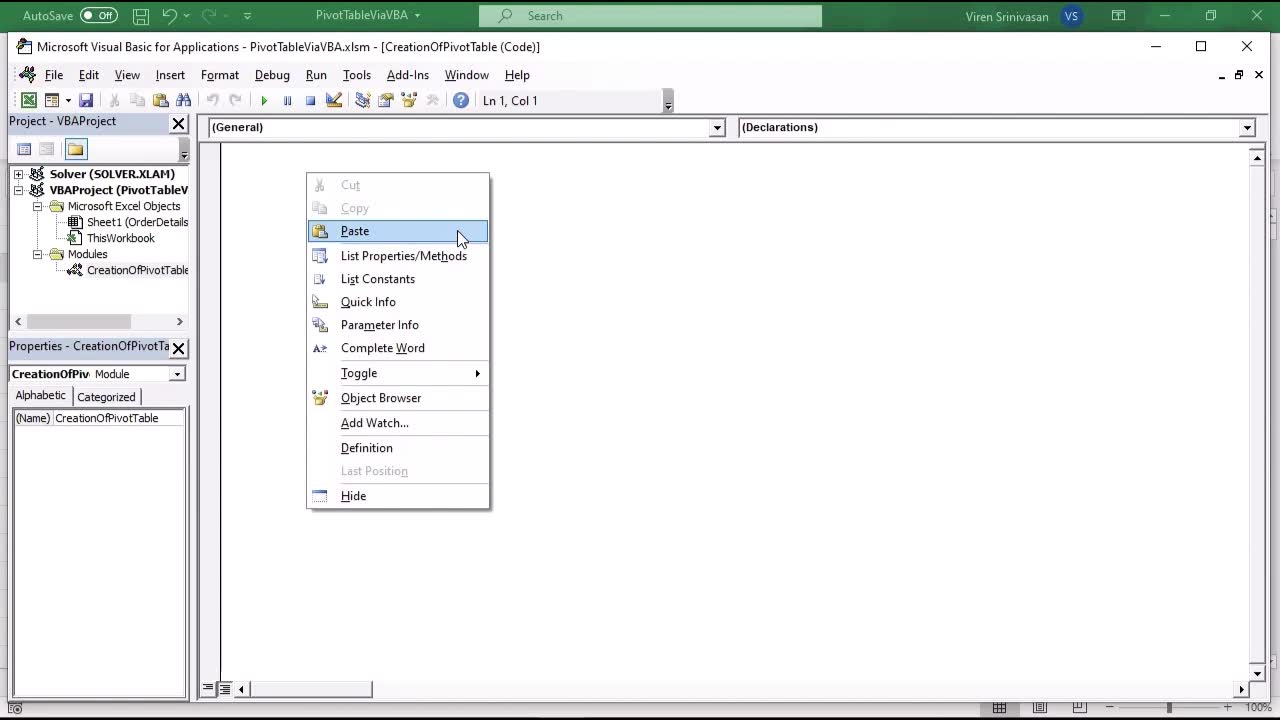The image size is (1280, 720).
Task: Toggle Excel AutoSave off switch
Action: click(x=98, y=16)
